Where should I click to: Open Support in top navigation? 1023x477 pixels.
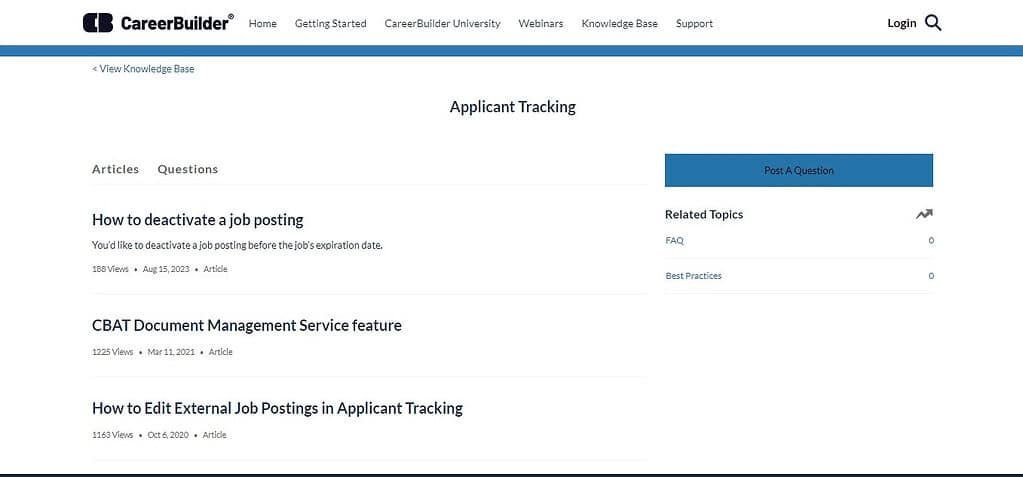694,23
